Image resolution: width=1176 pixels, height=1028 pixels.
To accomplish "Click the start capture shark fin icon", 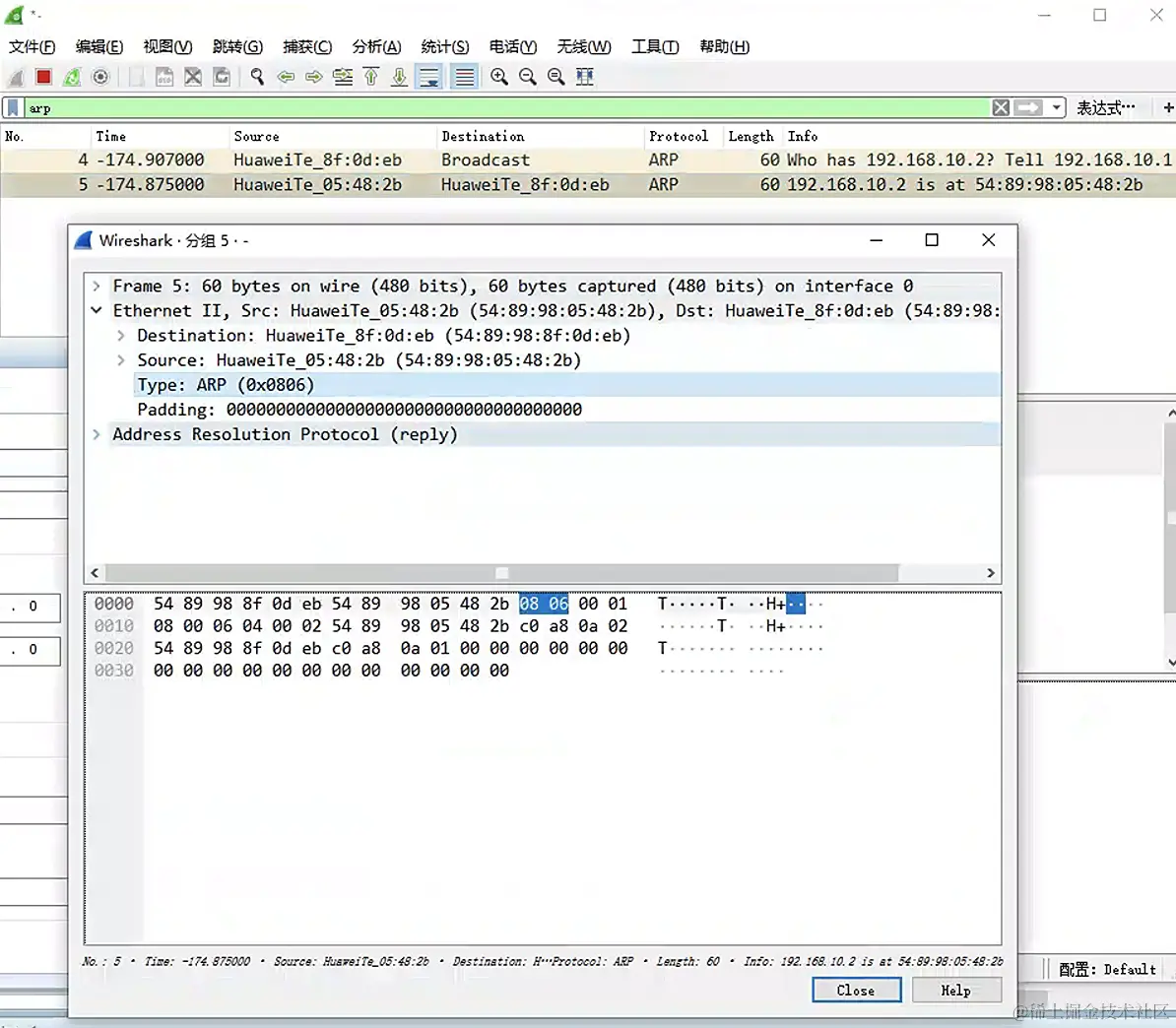I will [16, 77].
